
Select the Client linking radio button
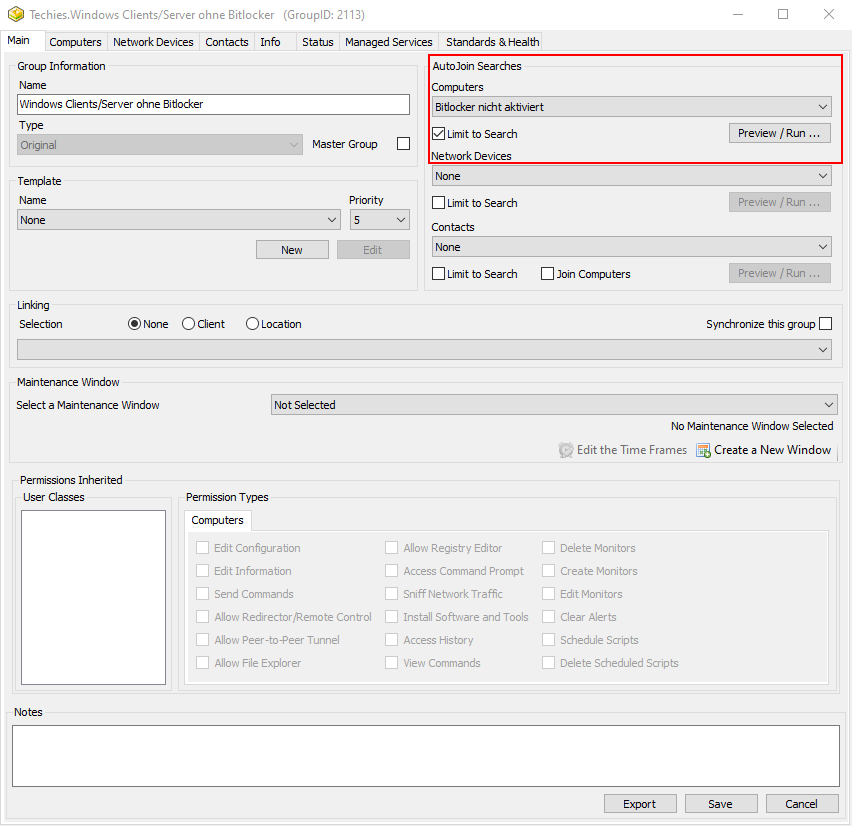(x=189, y=324)
